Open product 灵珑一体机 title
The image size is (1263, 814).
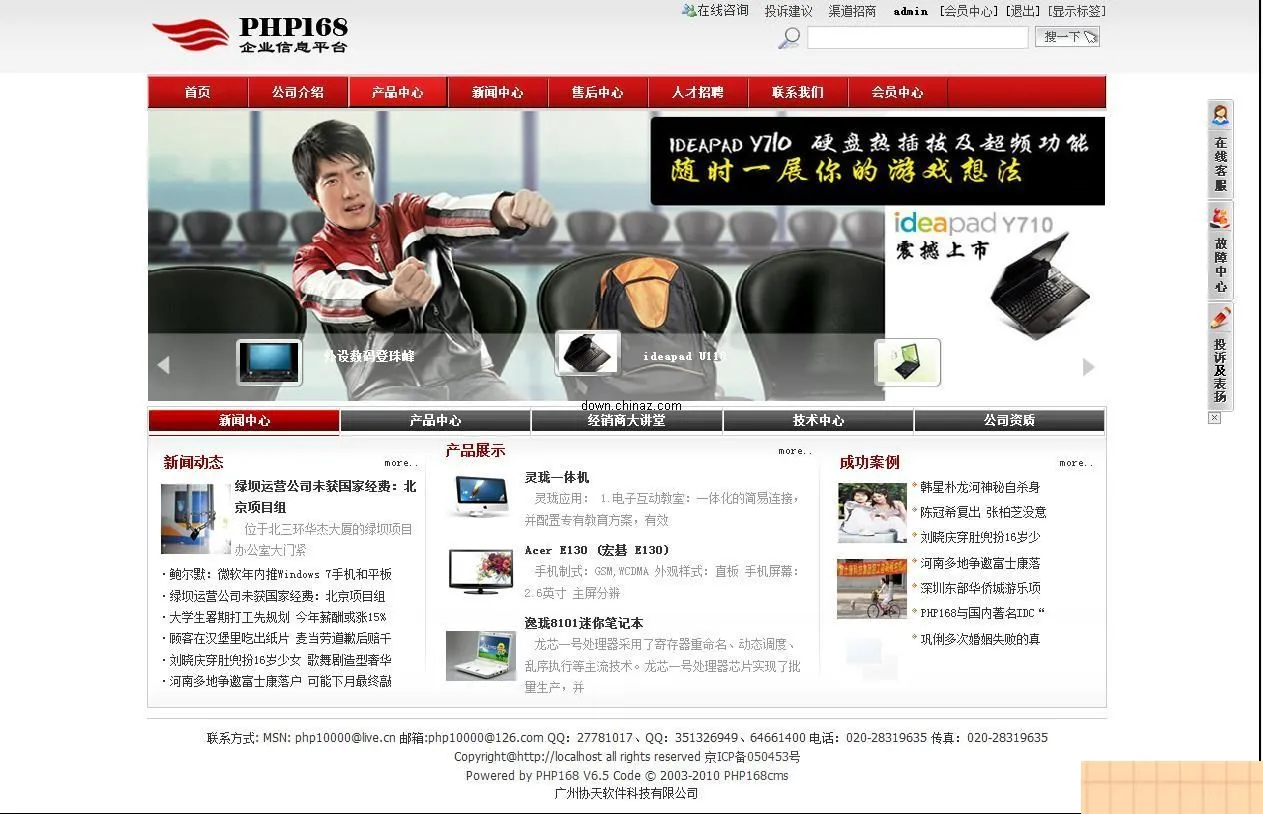coord(557,478)
